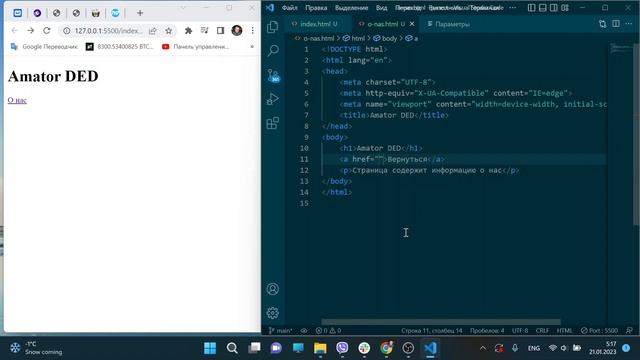
Task: Open notifications icon in VS Code status bar
Action: tap(629, 331)
